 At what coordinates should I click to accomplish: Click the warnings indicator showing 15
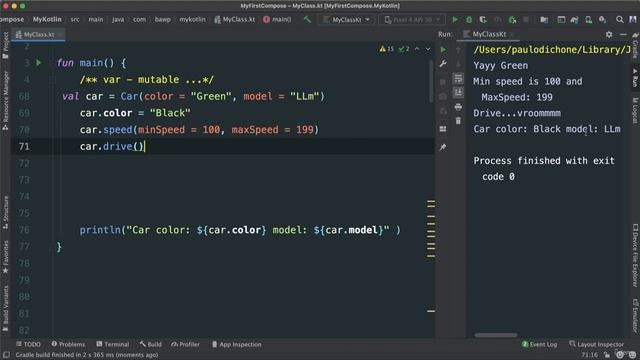click(x=386, y=49)
